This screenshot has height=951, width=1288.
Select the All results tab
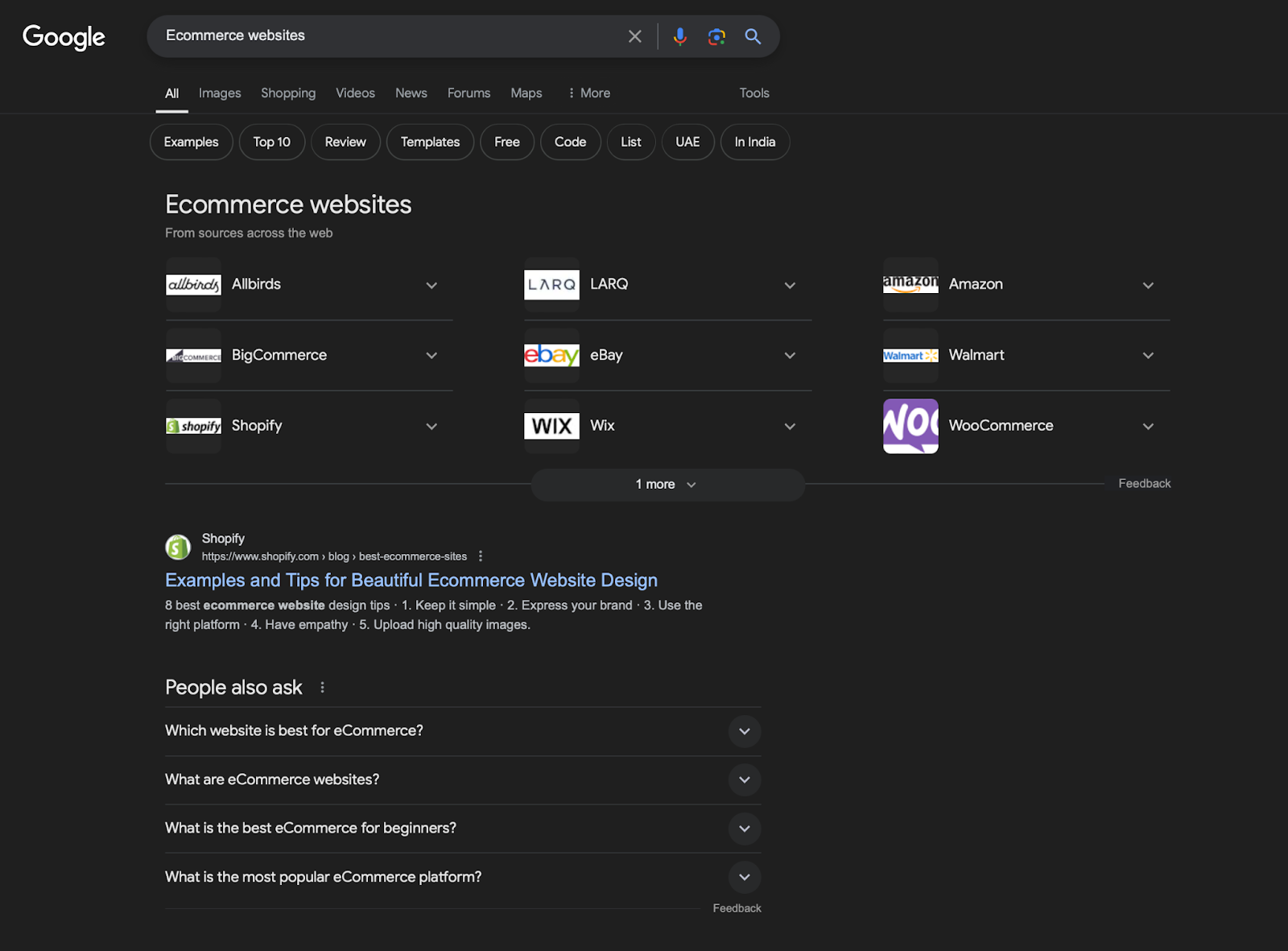click(171, 93)
